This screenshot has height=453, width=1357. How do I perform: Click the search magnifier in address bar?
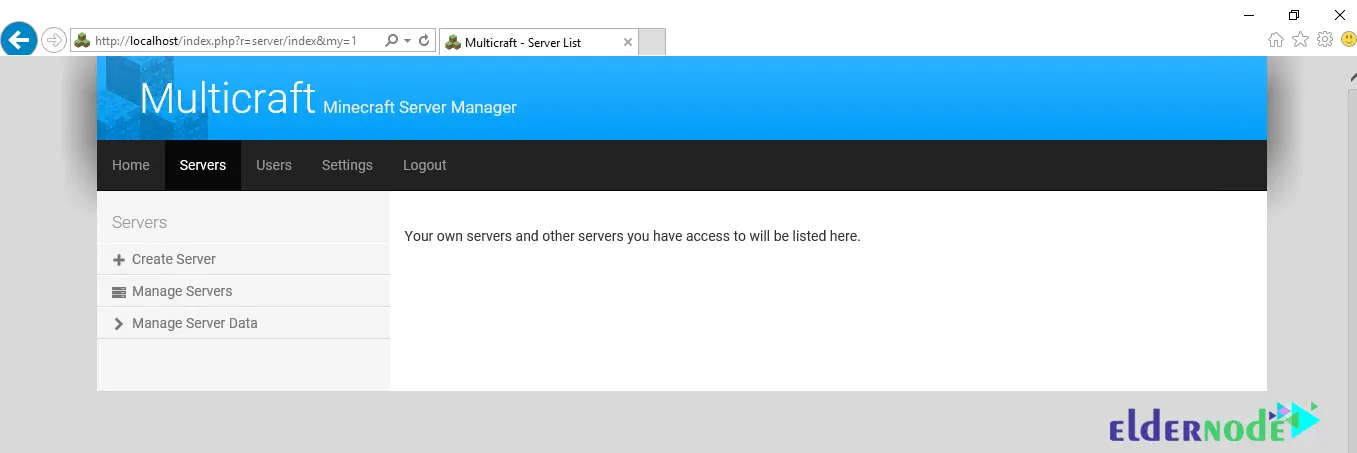click(392, 41)
